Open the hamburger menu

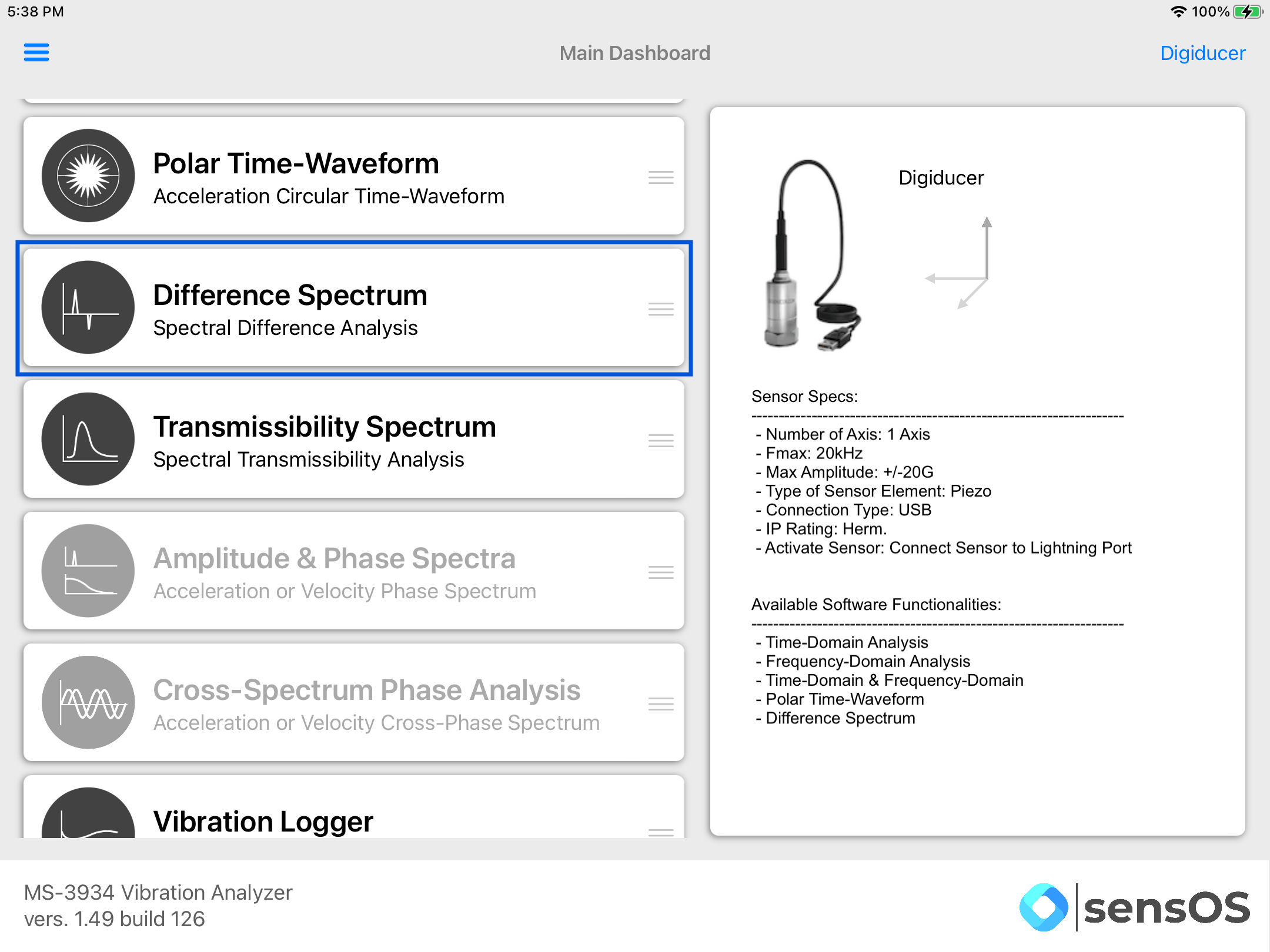pyautogui.click(x=36, y=52)
